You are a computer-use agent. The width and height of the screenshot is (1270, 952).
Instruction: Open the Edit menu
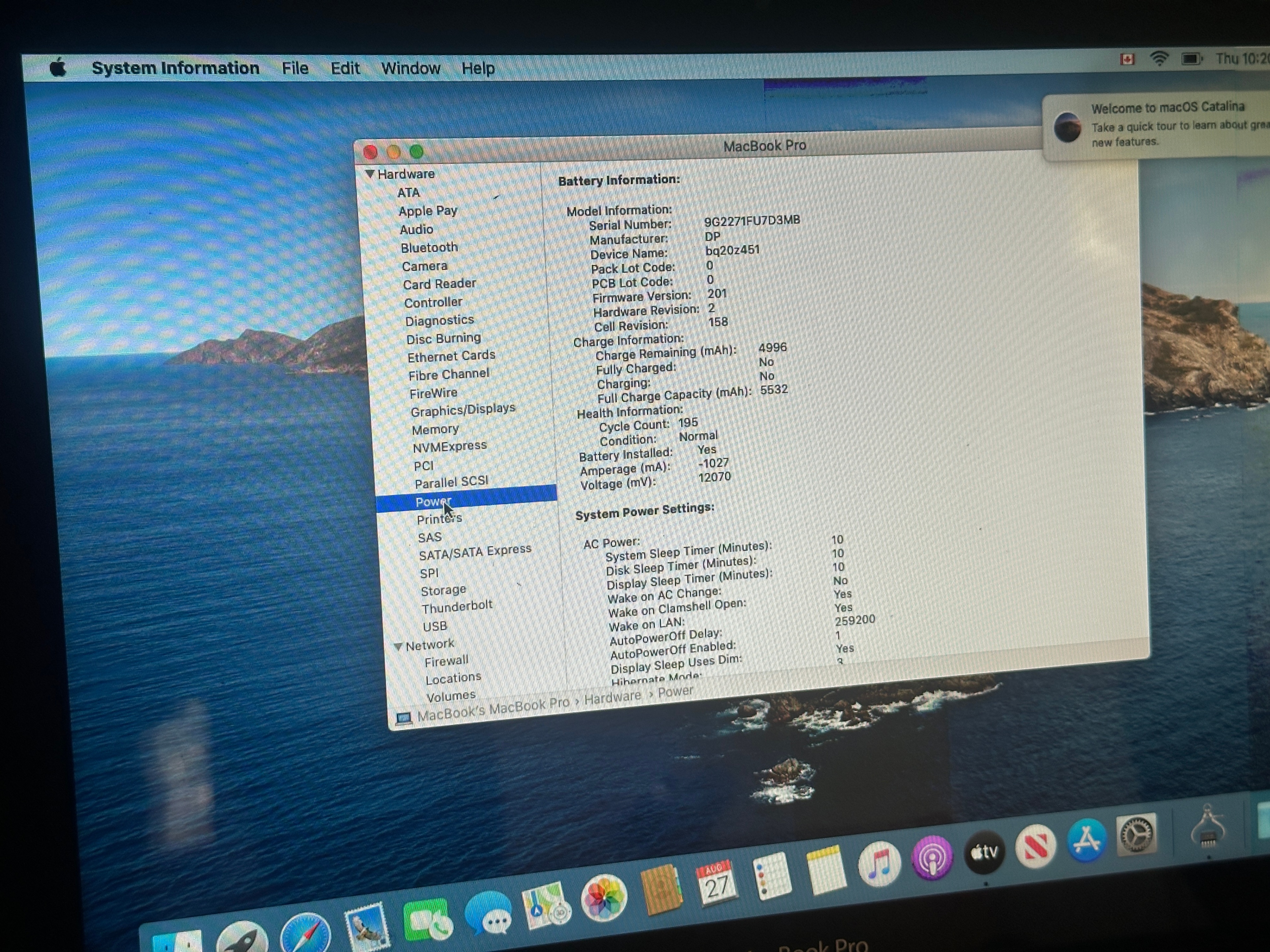(x=345, y=68)
